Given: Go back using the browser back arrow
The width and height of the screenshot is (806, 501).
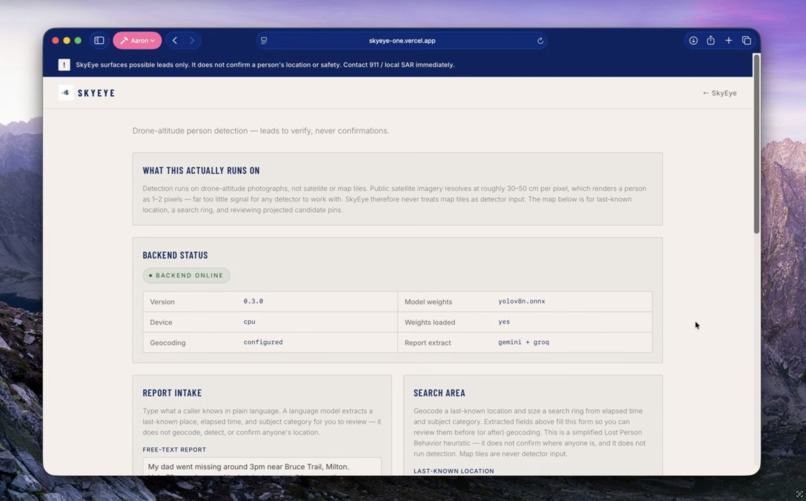Looking at the screenshot, I should pos(175,41).
